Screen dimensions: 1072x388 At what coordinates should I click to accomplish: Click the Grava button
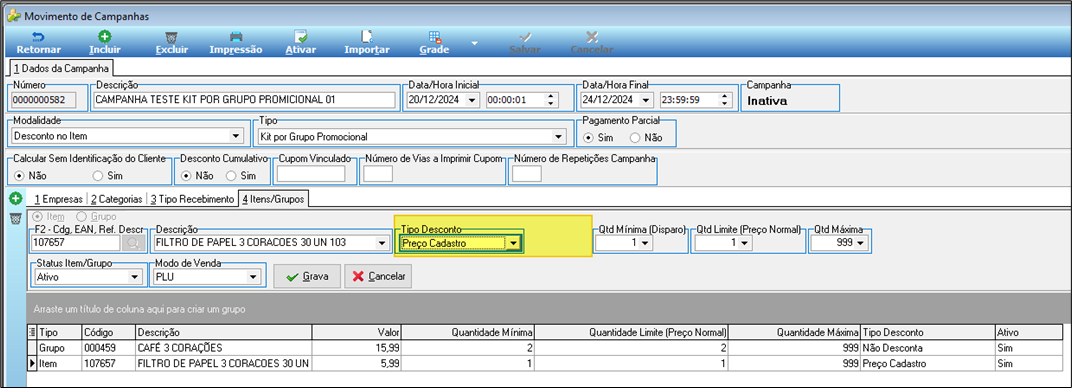tap(307, 277)
